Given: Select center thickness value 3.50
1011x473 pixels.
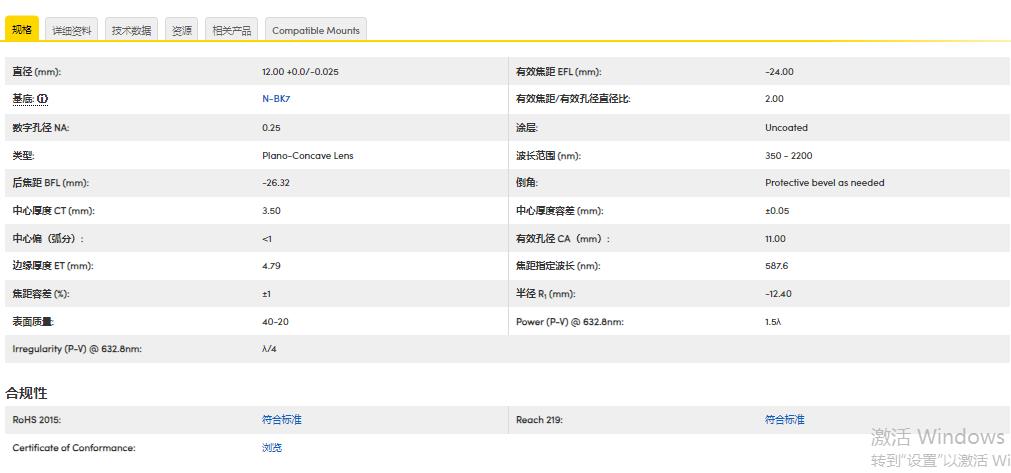Looking at the screenshot, I should (271, 211).
